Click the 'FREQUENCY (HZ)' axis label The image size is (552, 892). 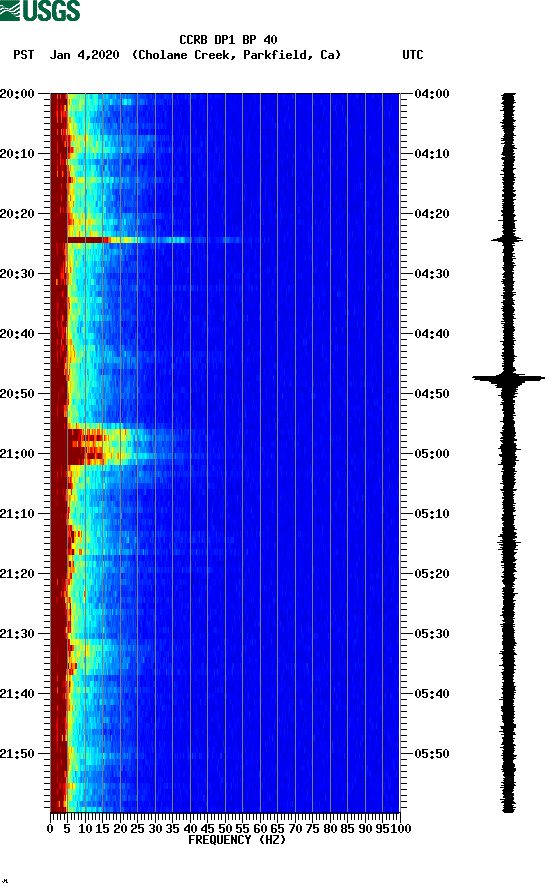pyautogui.click(x=237, y=840)
